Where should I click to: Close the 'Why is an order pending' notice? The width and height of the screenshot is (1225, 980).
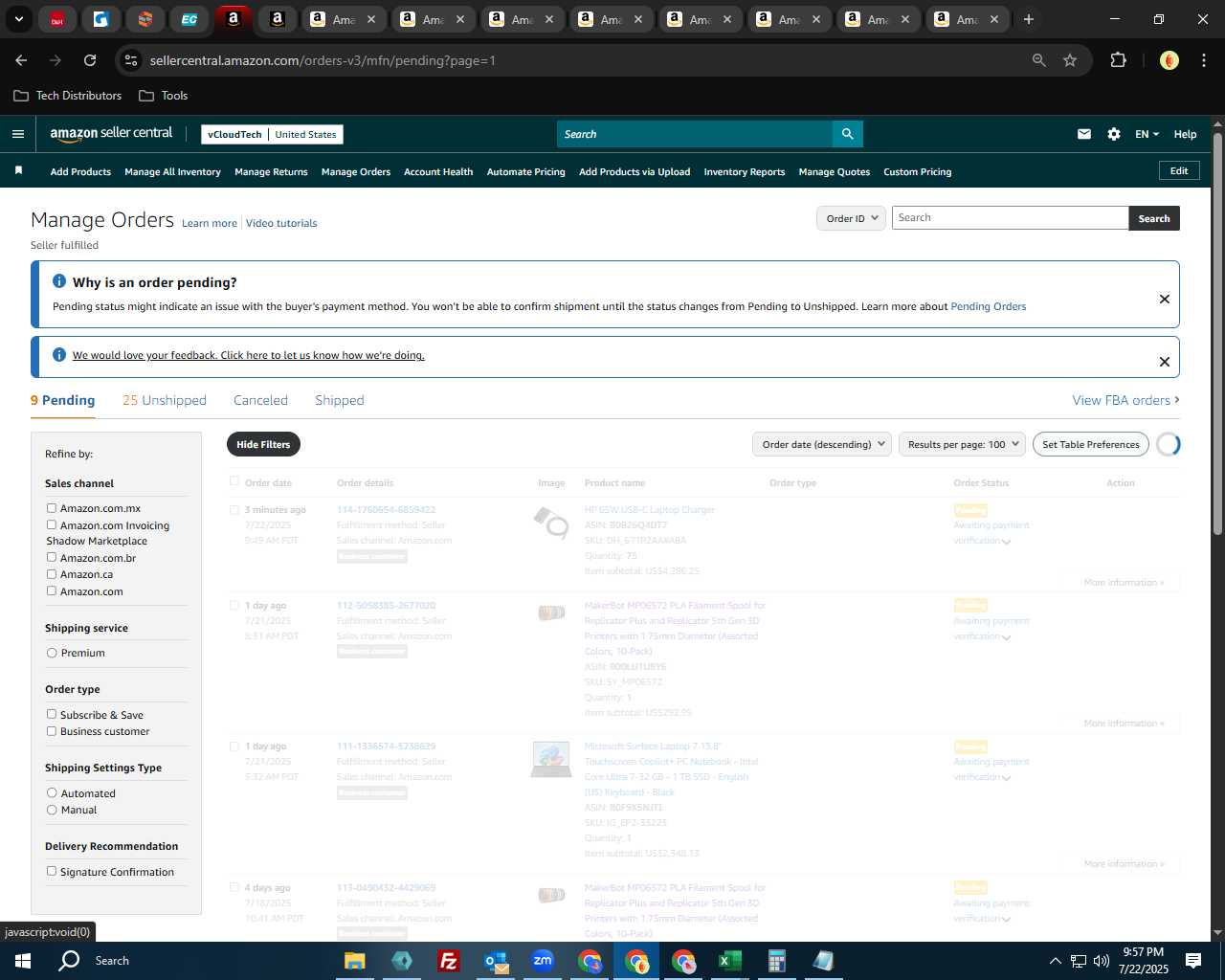point(1165,299)
